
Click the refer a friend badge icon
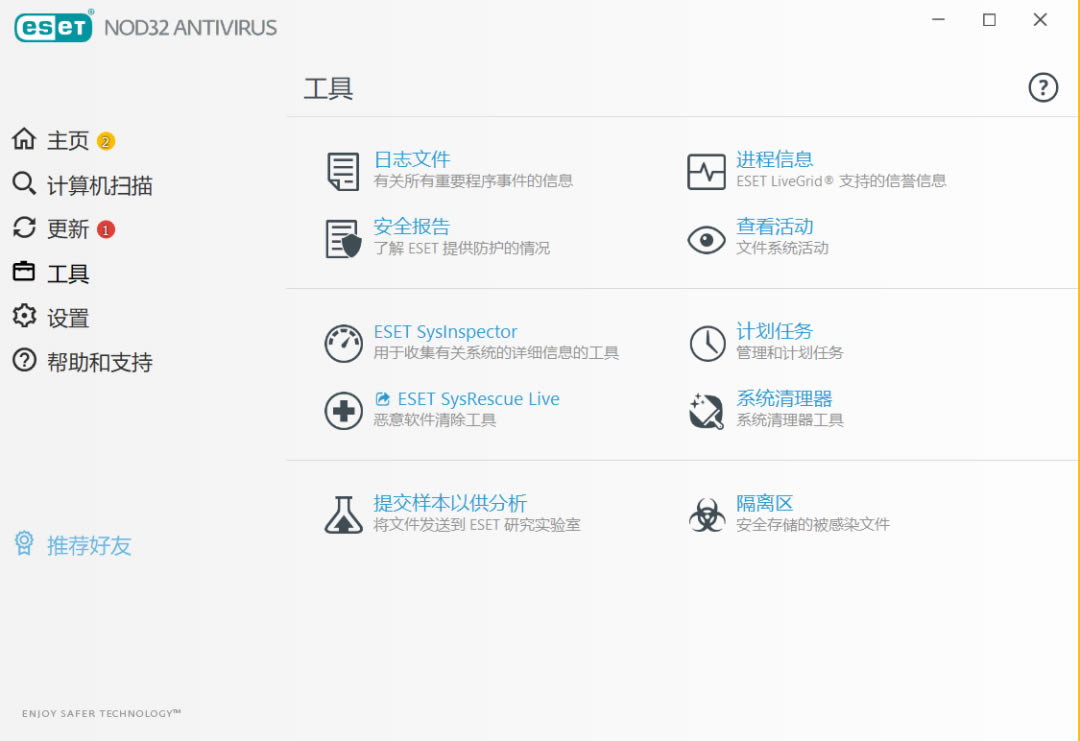tap(24, 543)
